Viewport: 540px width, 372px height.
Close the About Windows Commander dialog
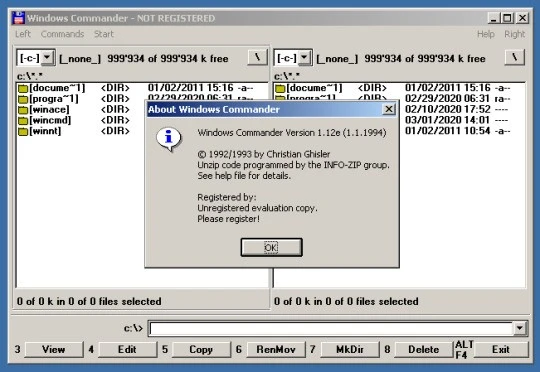click(x=388, y=109)
